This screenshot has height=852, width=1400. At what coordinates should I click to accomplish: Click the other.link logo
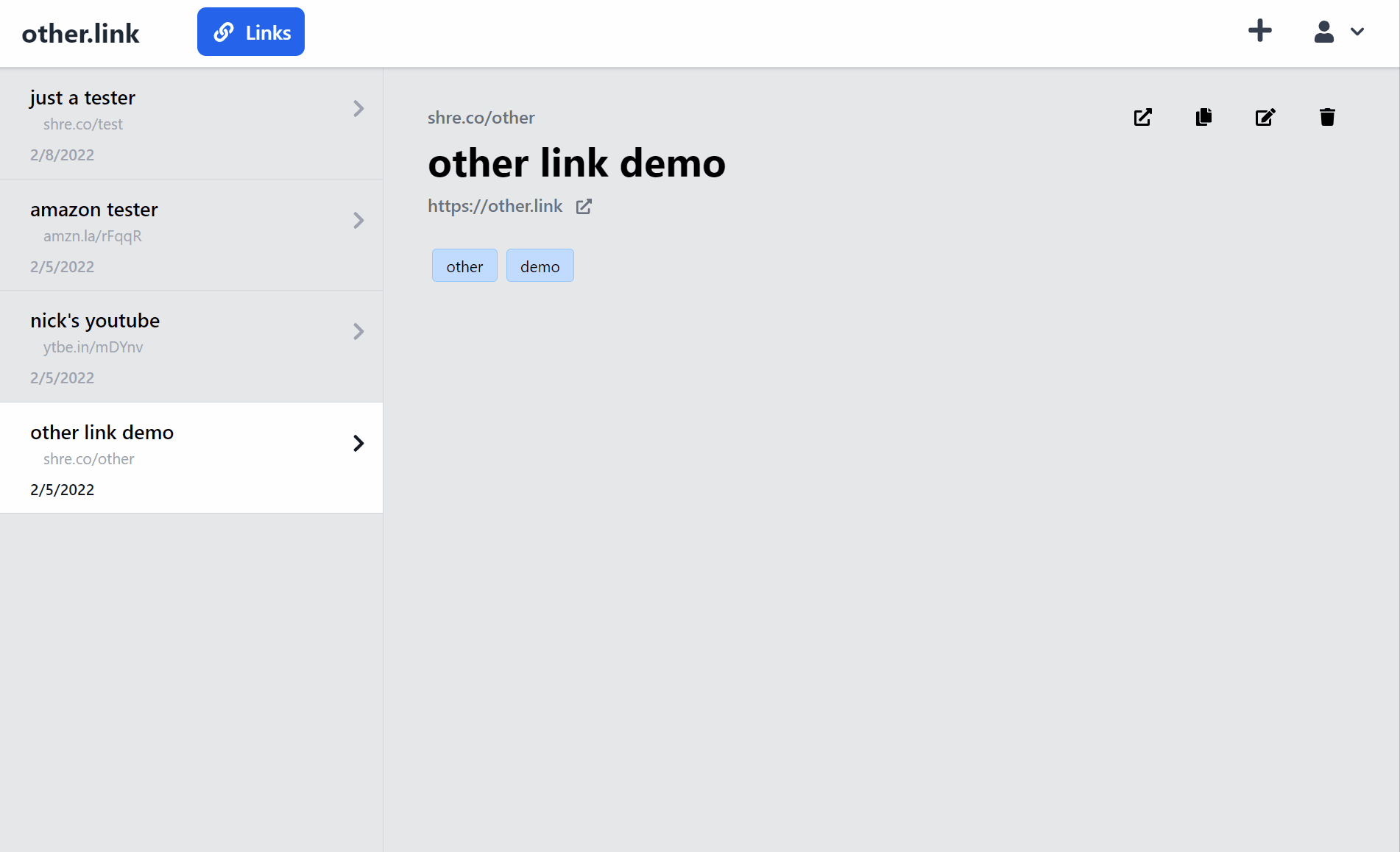click(80, 33)
